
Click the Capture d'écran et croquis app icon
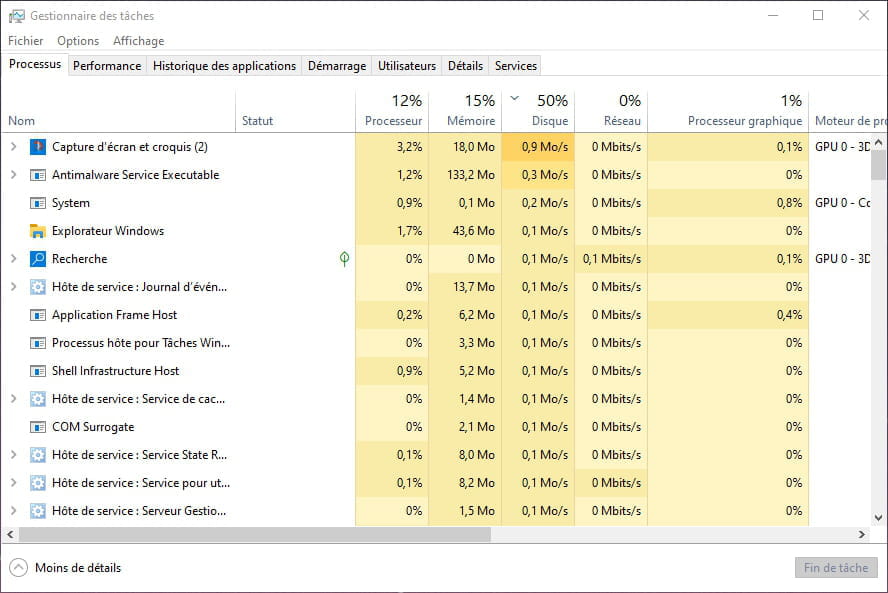click(x=37, y=147)
